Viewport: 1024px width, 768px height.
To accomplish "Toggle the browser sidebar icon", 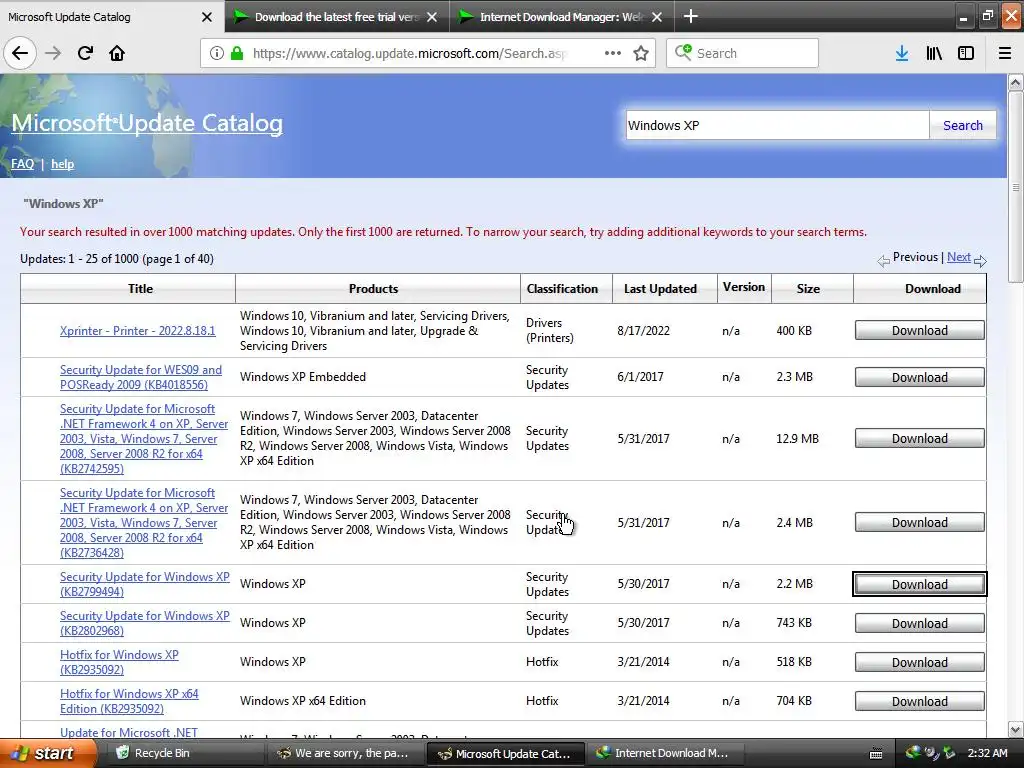I will (966, 54).
